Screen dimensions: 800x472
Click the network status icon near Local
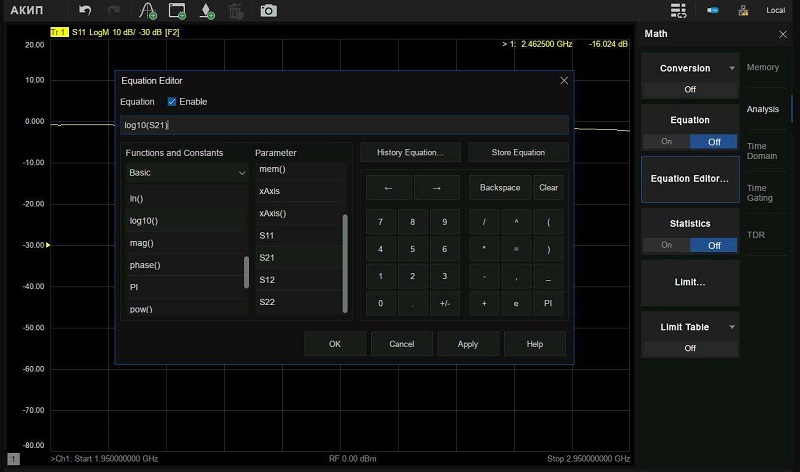744,11
